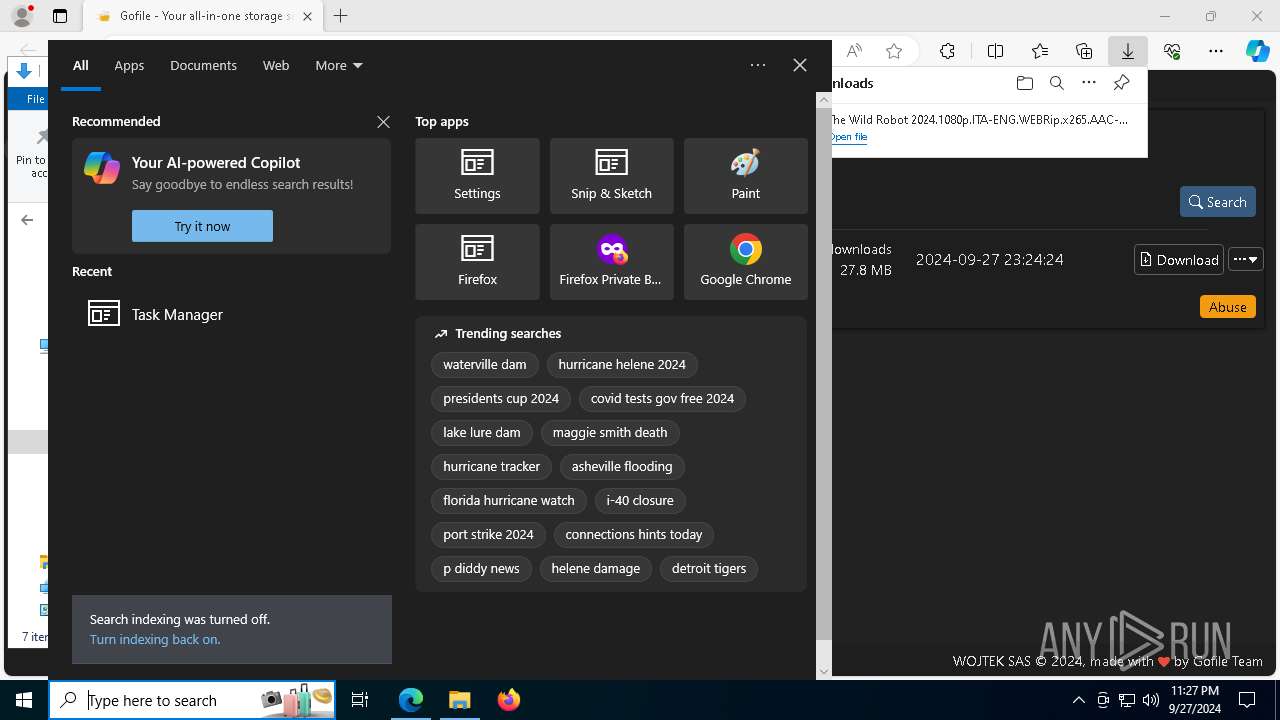This screenshot has width=1280, height=720.
Task: Add this page to favorites star
Action: click(x=894, y=51)
